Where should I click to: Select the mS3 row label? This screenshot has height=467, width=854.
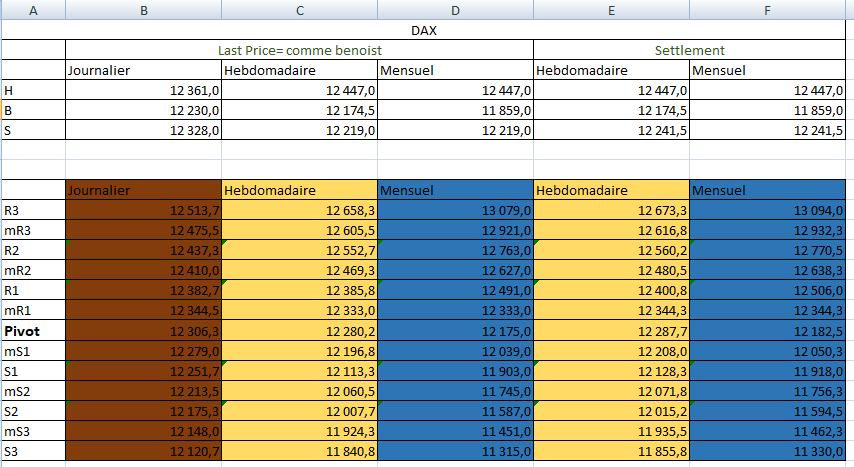tap(33, 432)
